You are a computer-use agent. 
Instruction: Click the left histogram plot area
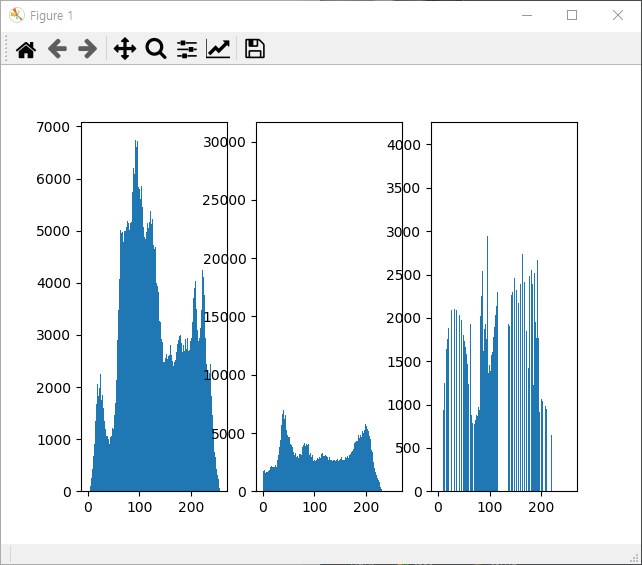[154, 307]
